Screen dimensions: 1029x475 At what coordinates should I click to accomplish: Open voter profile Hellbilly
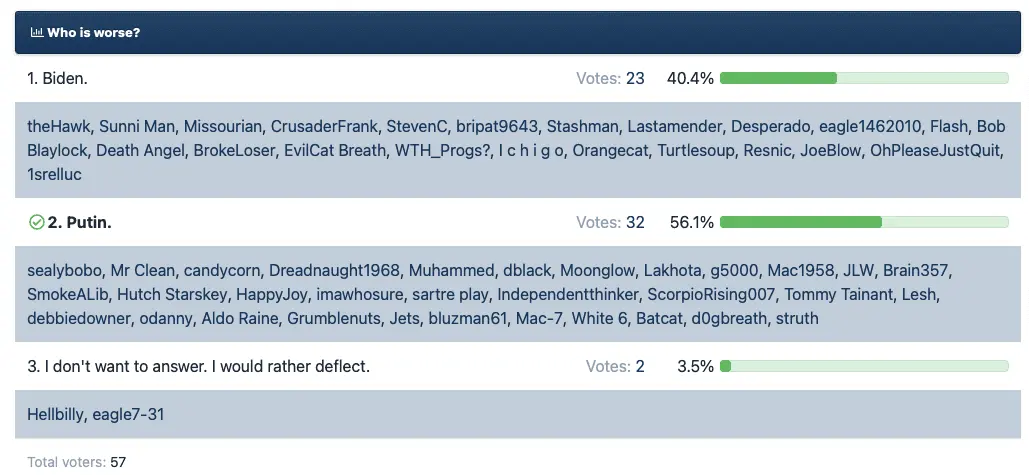tap(55, 414)
